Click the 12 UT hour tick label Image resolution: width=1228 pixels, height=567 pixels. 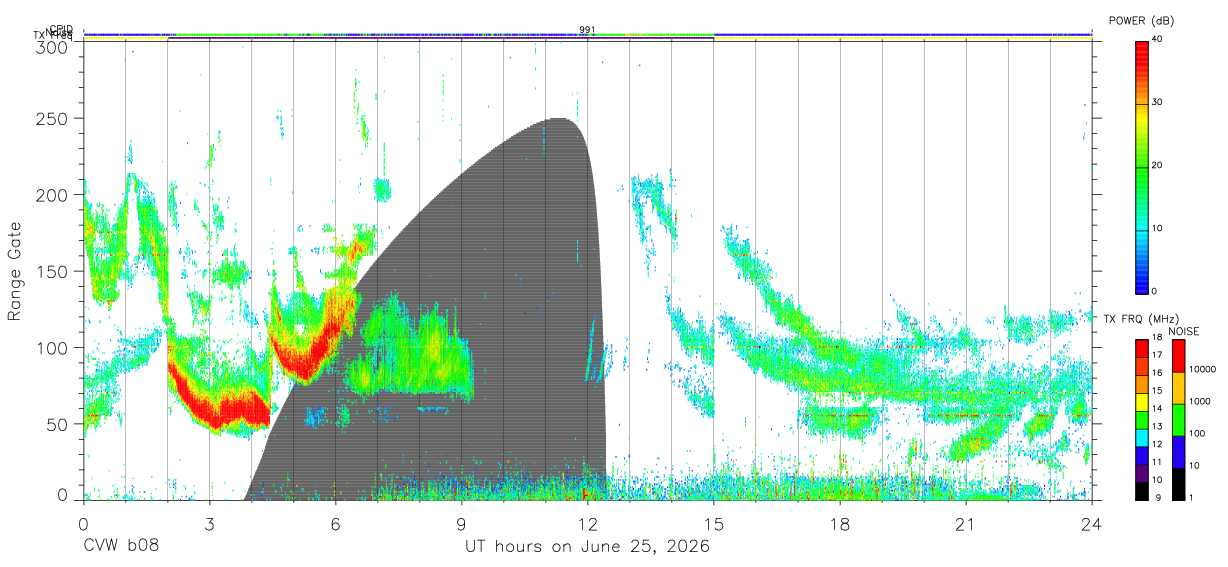tap(588, 525)
